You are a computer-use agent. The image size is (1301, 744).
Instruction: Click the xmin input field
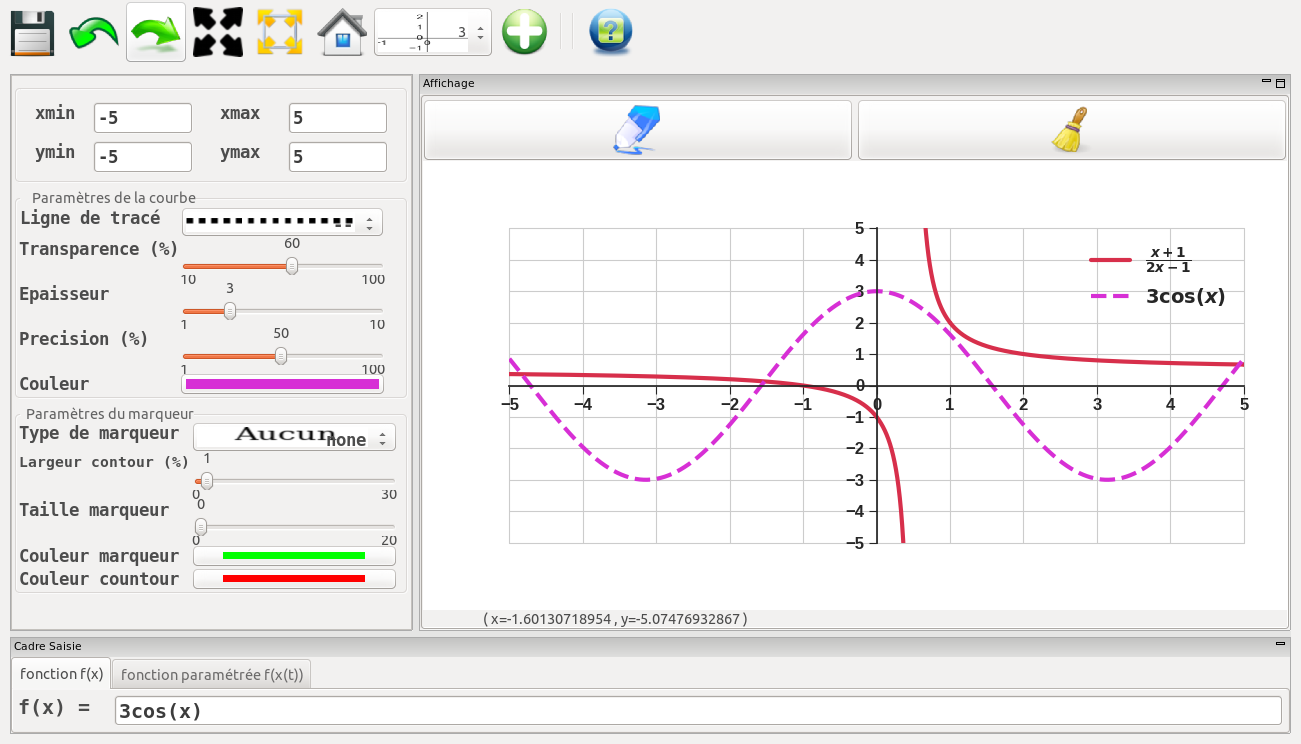pyautogui.click(x=143, y=118)
